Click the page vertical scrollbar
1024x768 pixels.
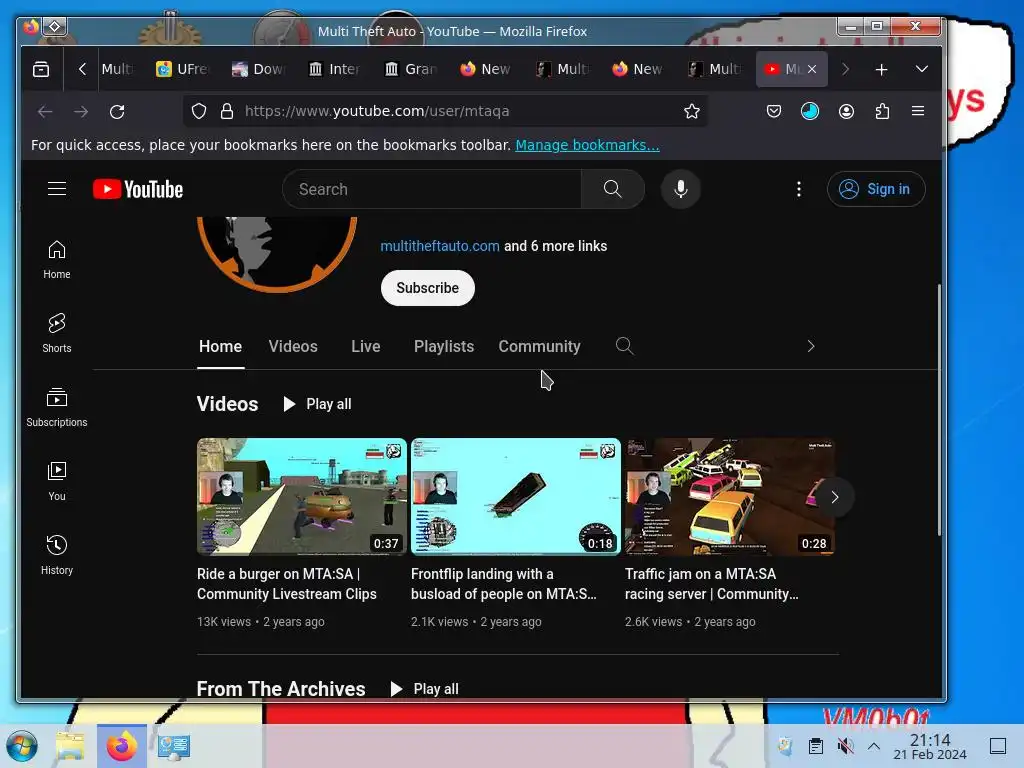[x=940, y=411]
